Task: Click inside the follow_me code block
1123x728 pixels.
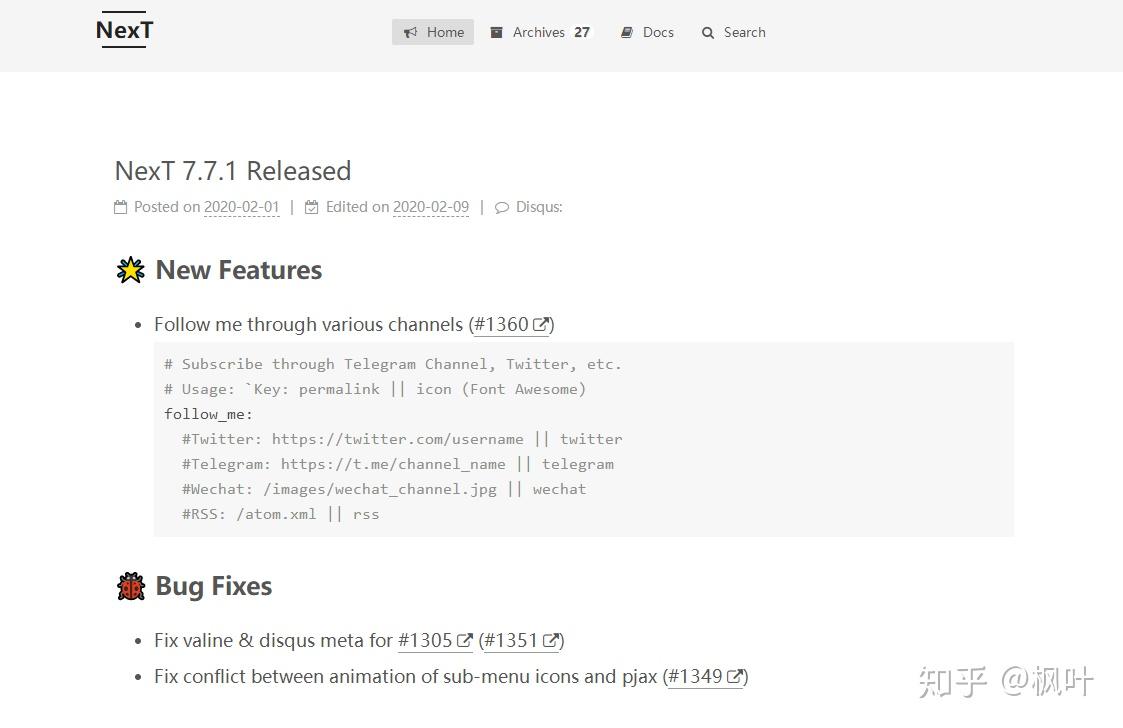Action: 583,439
